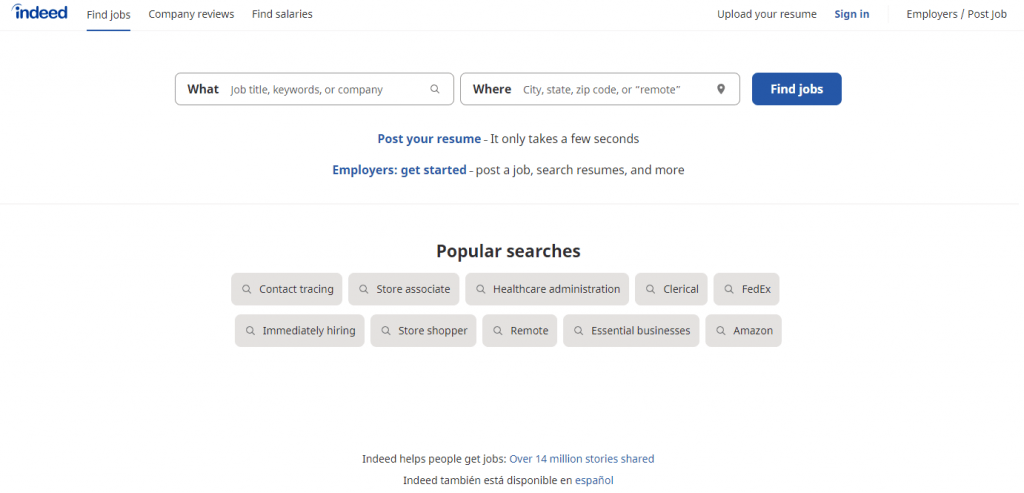Click the location pin icon in Where field
The width and height of the screenshot is (1024, 493).
coord(720,89)
